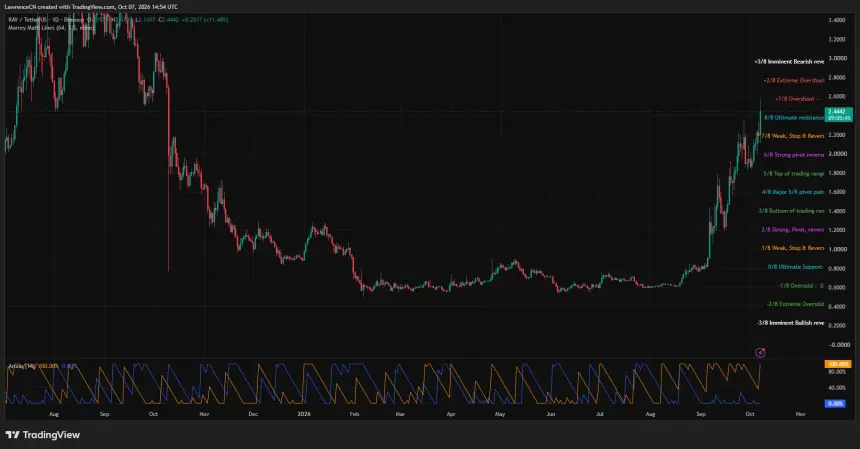Click the -2/8 Extreme Oversold label
This screenshot has height=449, width=860.
tap(795, 304)
